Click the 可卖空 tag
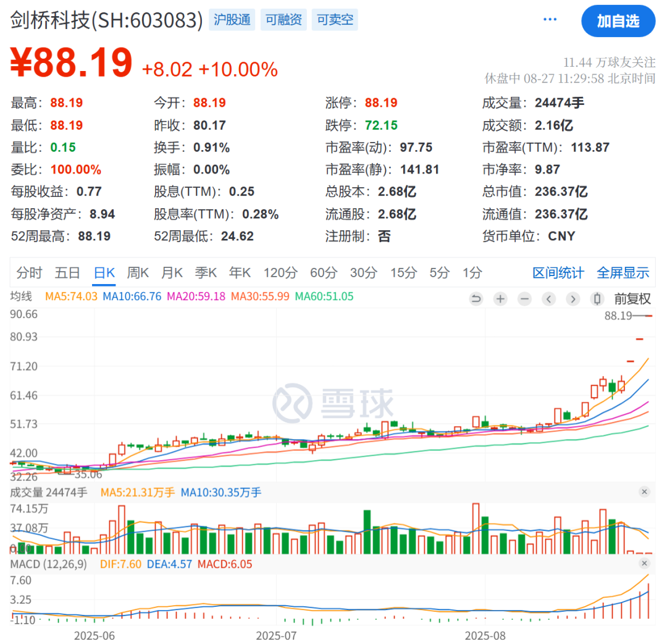The width and height of the screenshot is (667, 644). click(x=335, y=20)
